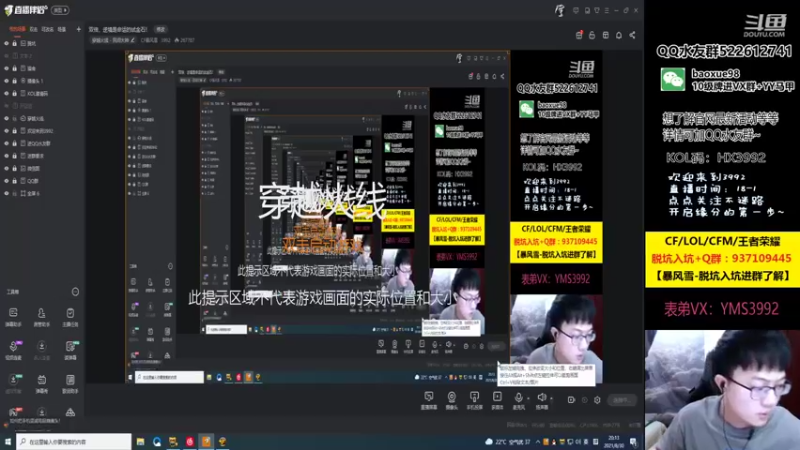The image size is (800, 450).
Task: Collapse the 工具箱 toolbox panel
Action: click(75, 292)
